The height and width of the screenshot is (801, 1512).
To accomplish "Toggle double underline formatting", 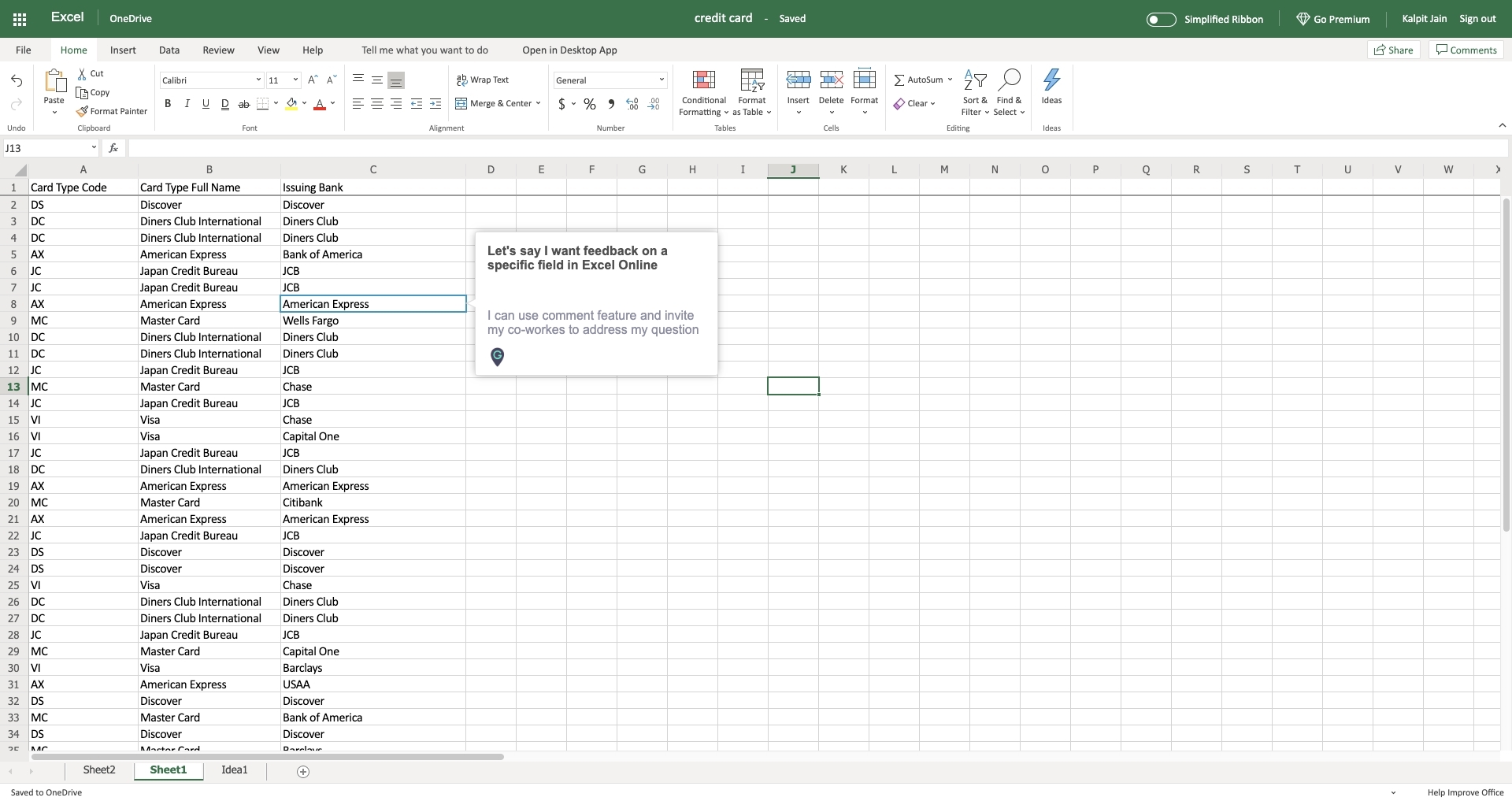I will (224, 103).
